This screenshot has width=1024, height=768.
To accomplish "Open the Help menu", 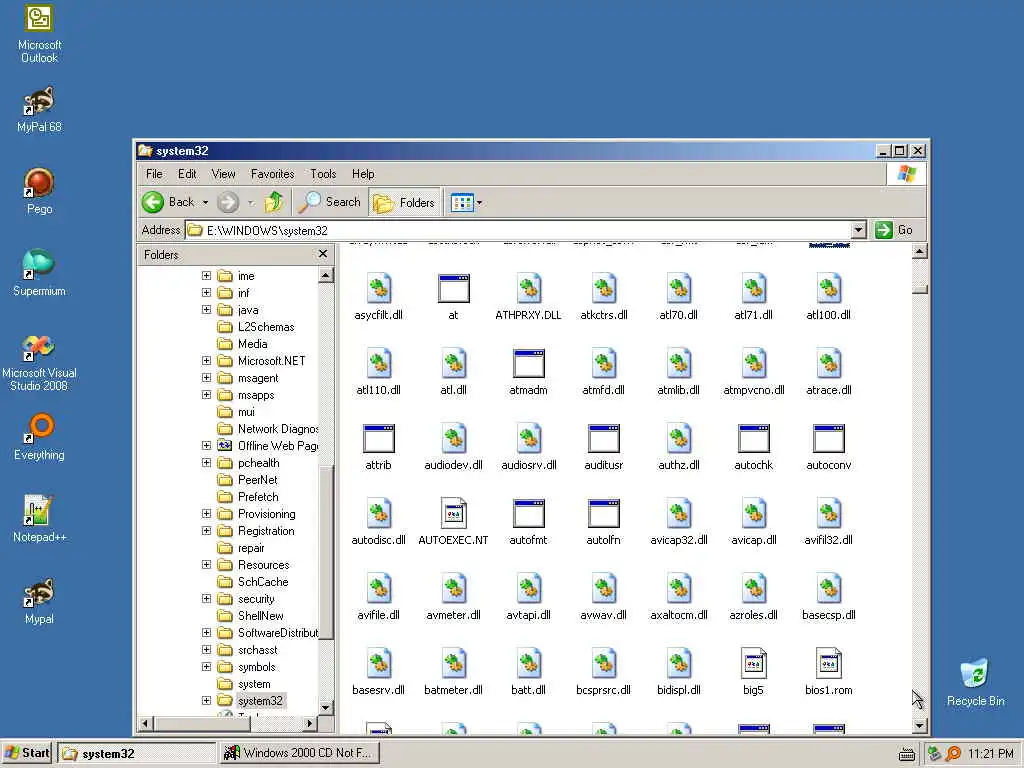I will click(x=363, y=174).
